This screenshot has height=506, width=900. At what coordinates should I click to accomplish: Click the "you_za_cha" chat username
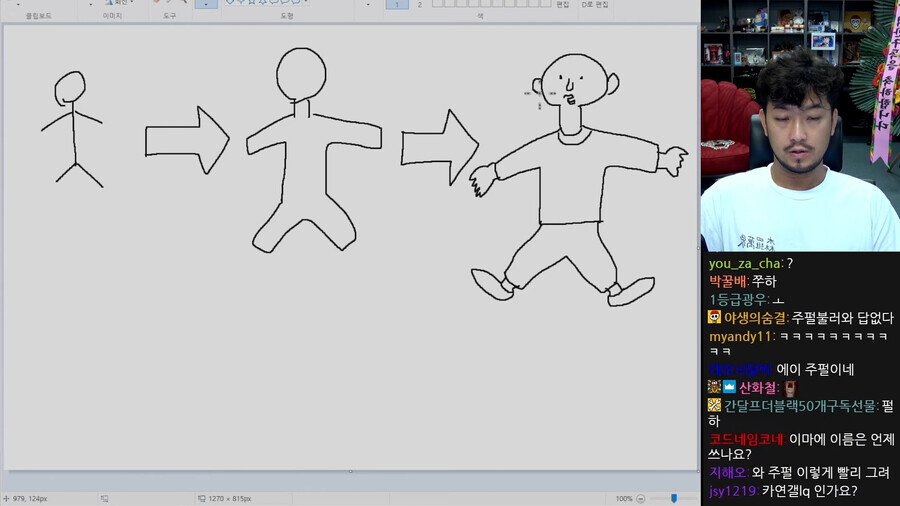744,263
